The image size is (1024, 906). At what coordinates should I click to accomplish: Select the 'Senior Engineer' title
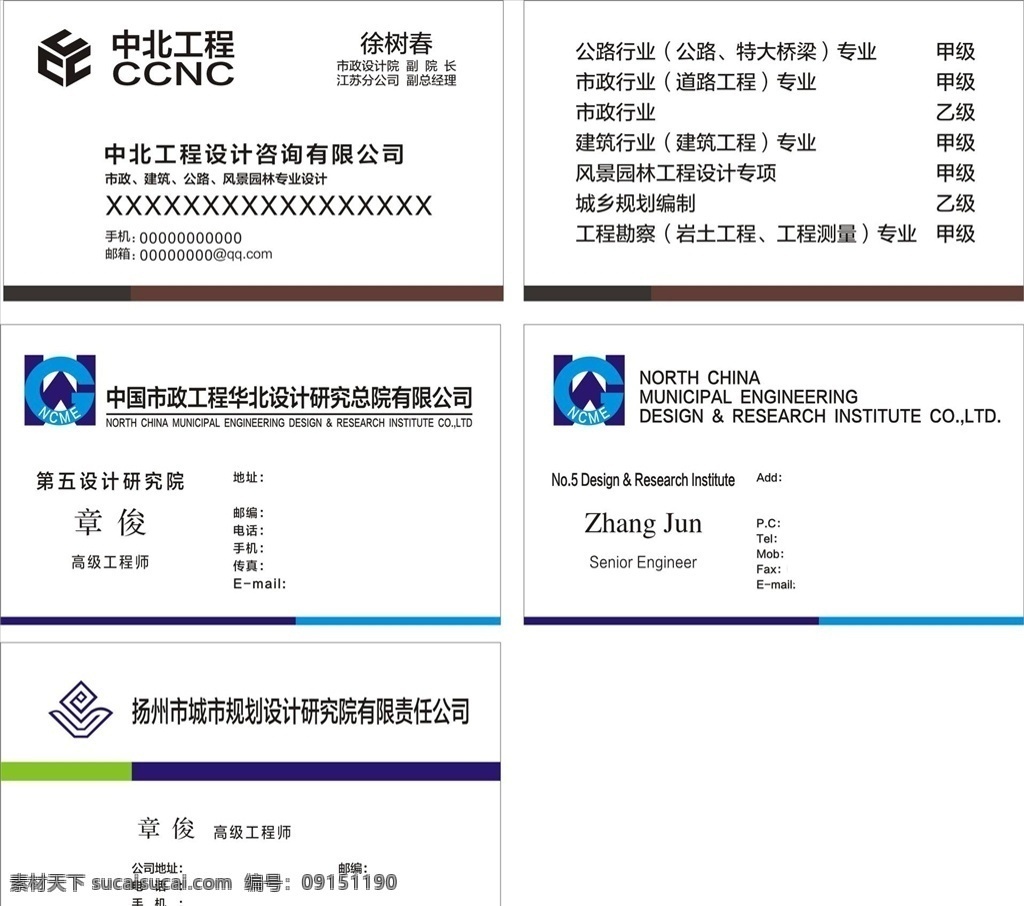point(643,562)
